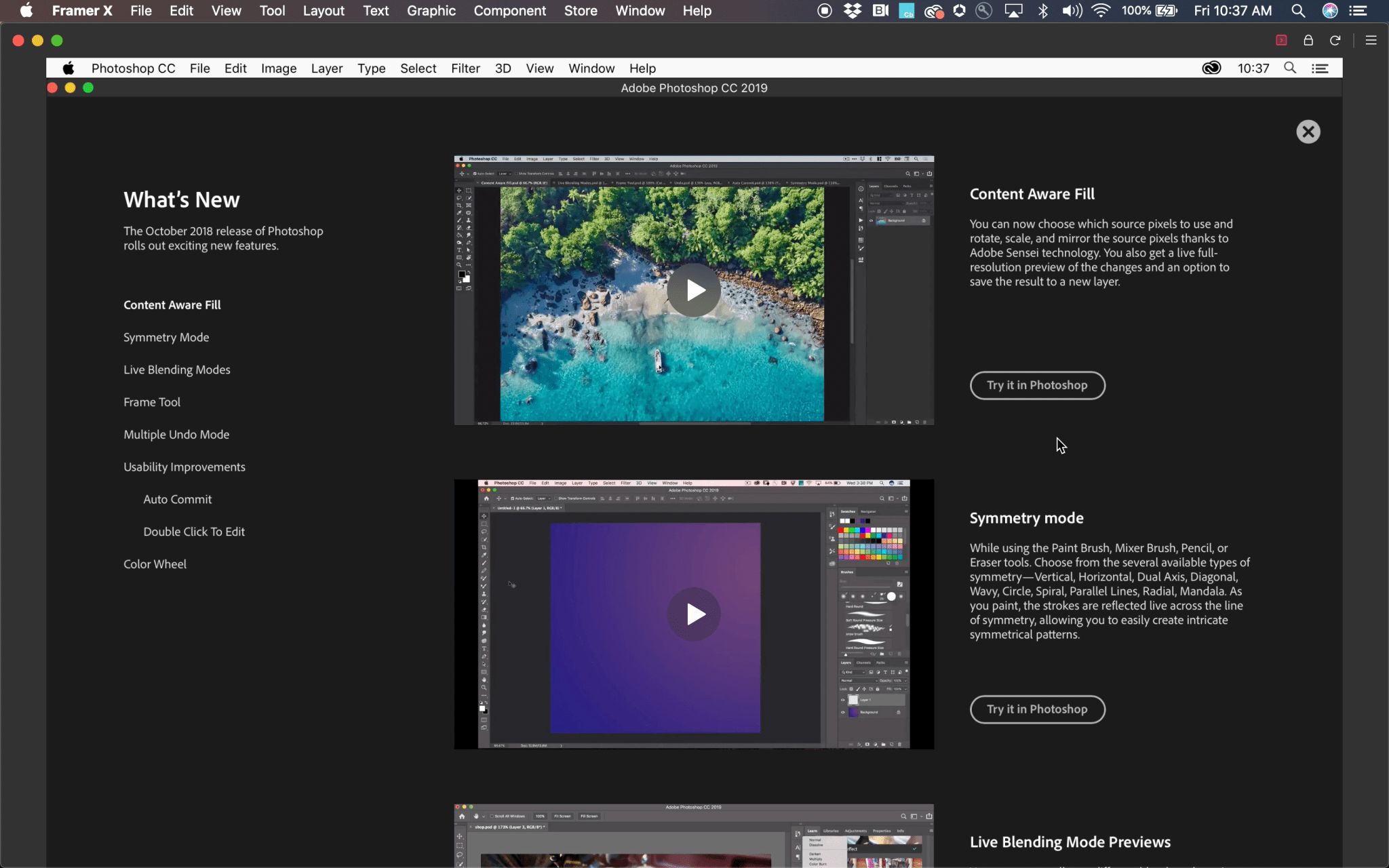Open macOS Spotlight search icon
This screenshot has height=868, width=1389.
pos(1298,11)
